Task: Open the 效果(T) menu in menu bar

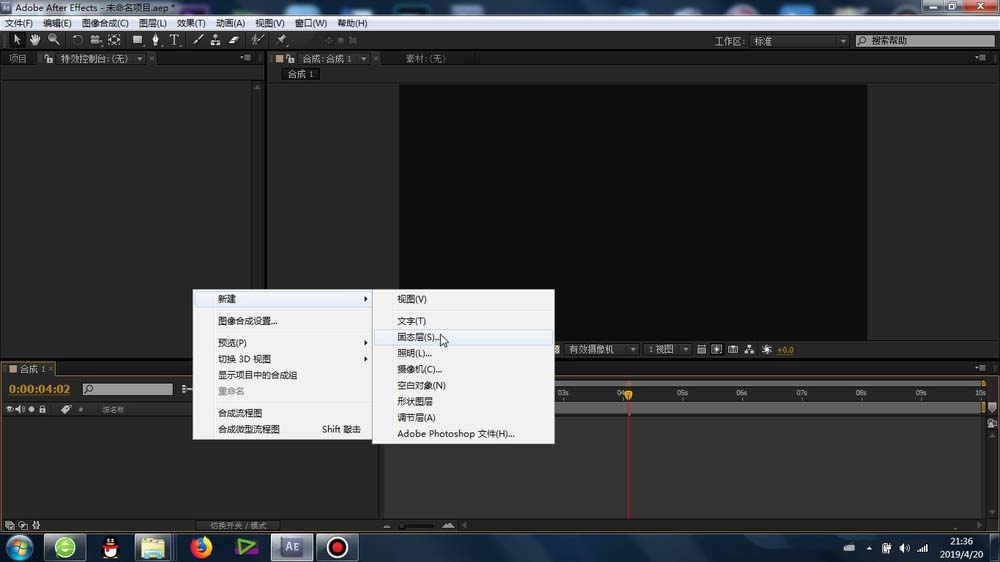Action: click(x=191, y=23)
